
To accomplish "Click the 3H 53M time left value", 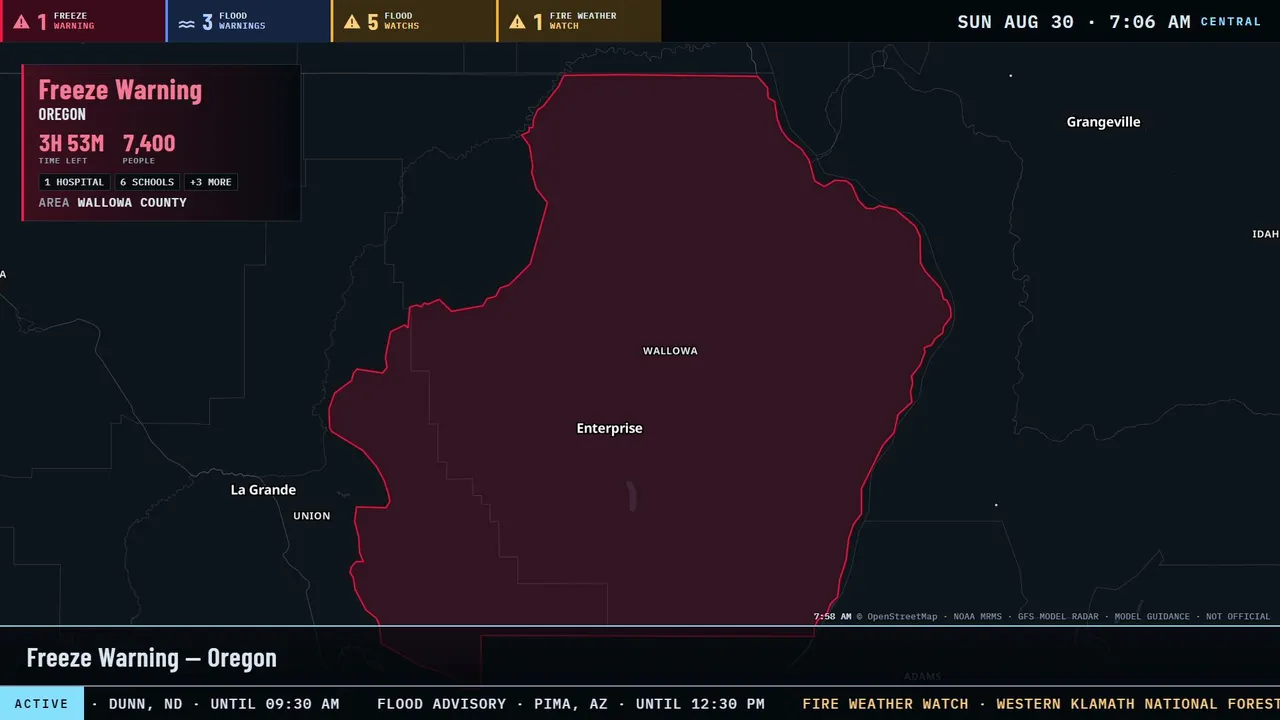I will (71, 143).
